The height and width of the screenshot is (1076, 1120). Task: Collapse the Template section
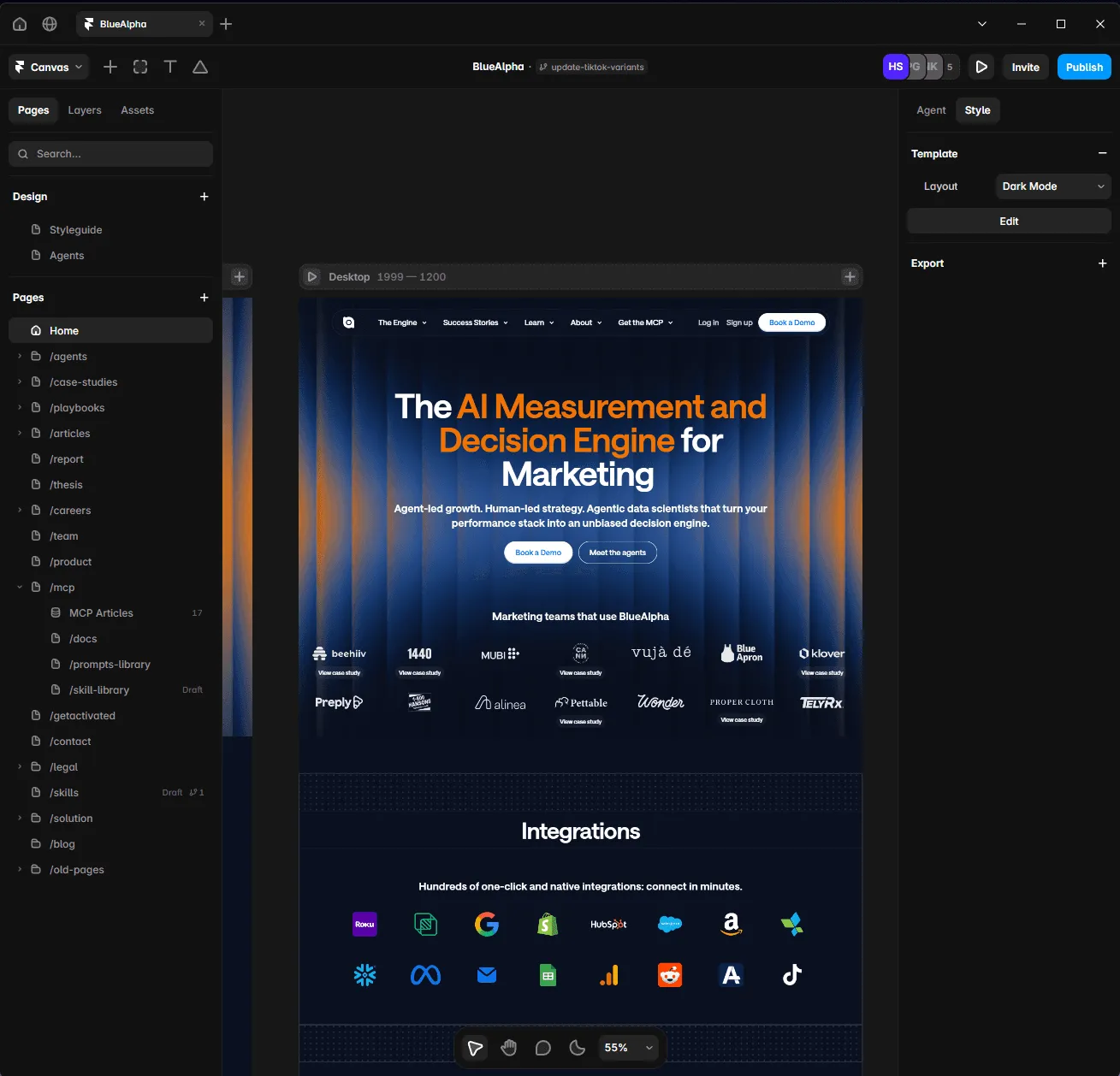(x=1102, y=153)
